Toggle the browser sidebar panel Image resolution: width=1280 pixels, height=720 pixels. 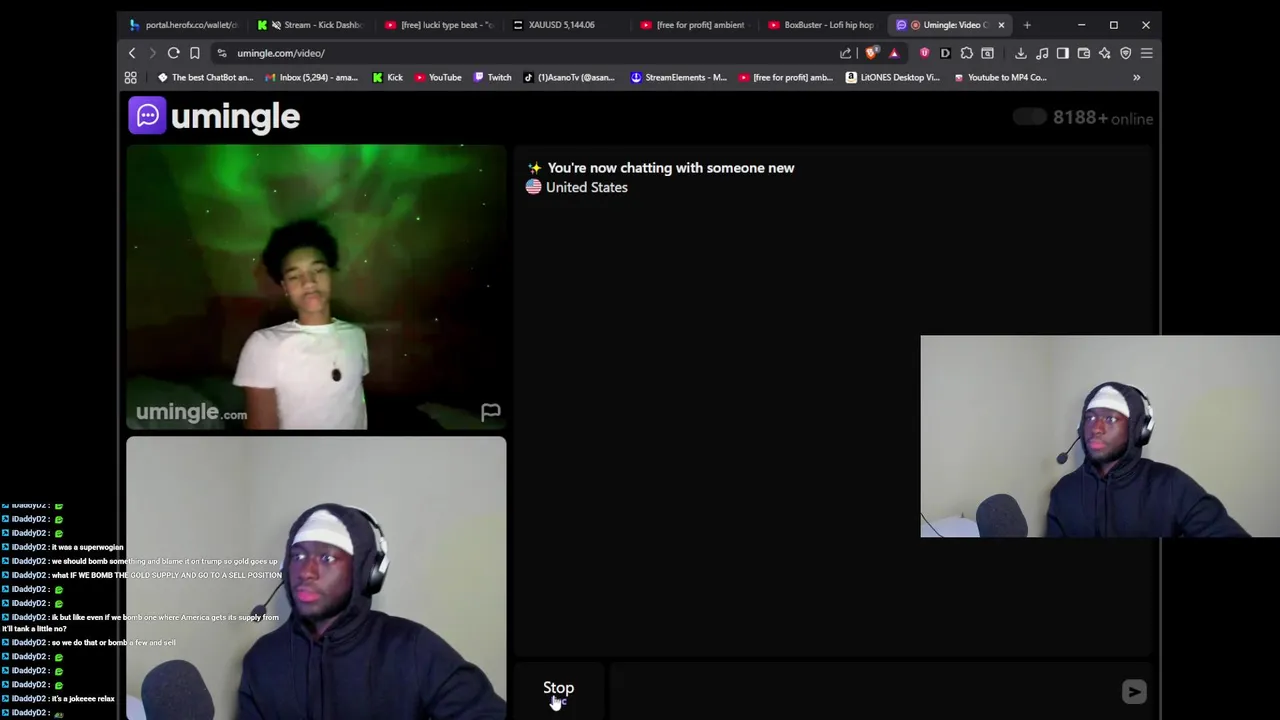tap(1063, 53)
